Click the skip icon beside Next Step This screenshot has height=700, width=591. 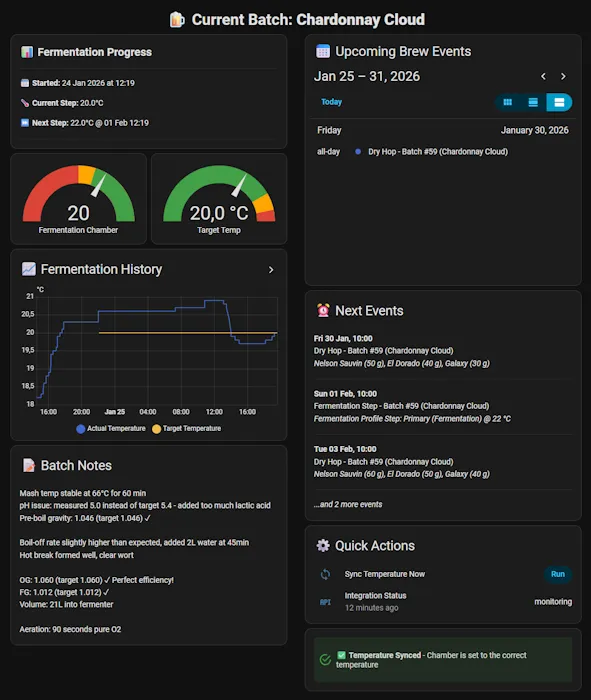[25, 123]
